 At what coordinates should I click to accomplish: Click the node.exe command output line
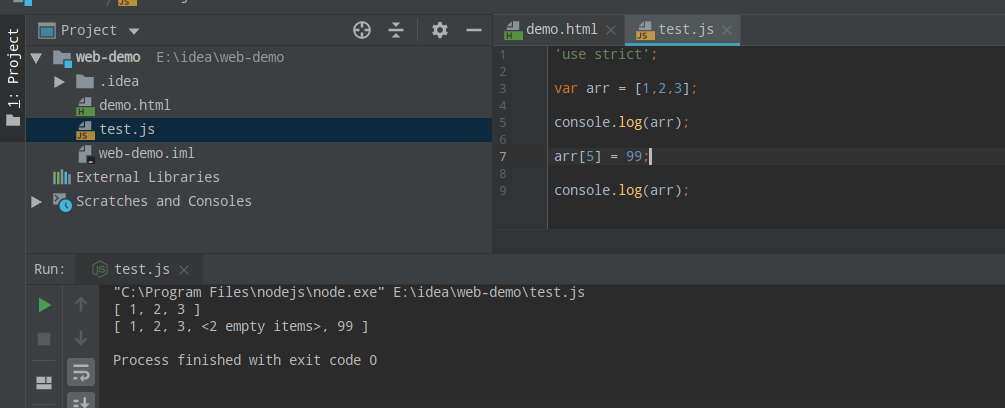[349, 293]
